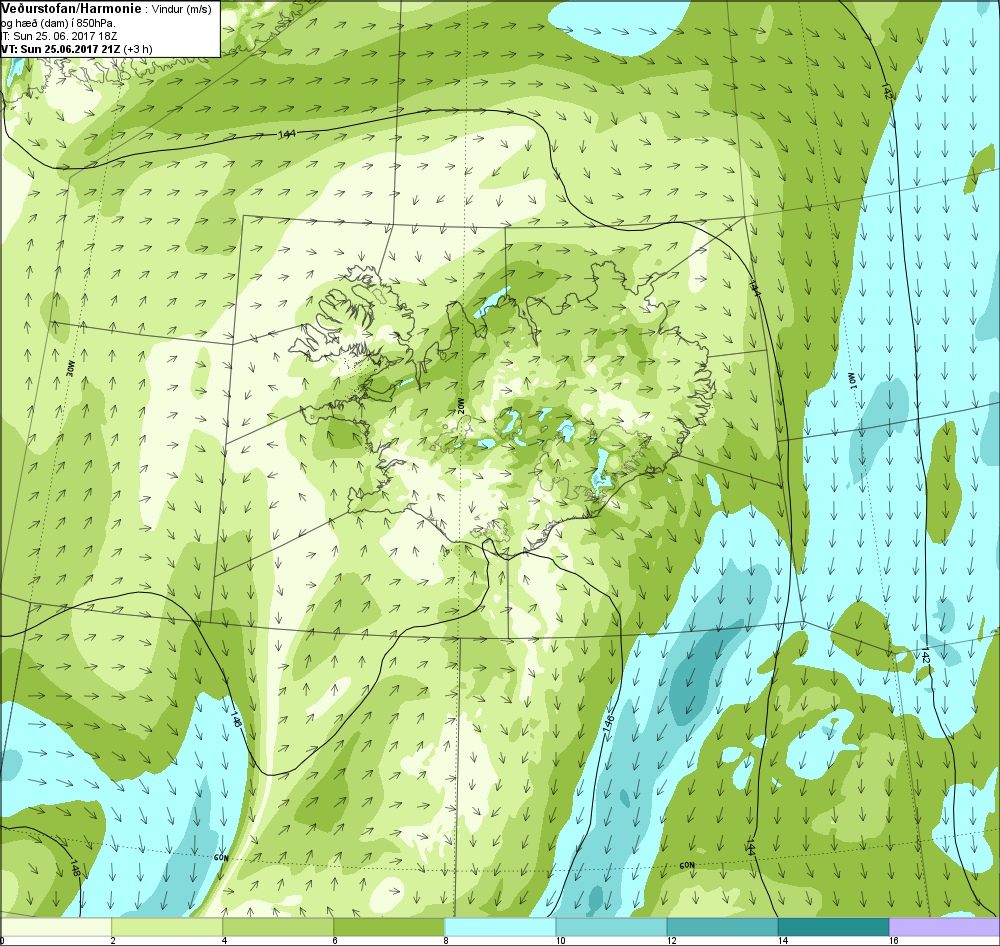The width and height of the screenshot is (1000, 946).
Task: Click the legend tick value "2"
Action: 114,940
